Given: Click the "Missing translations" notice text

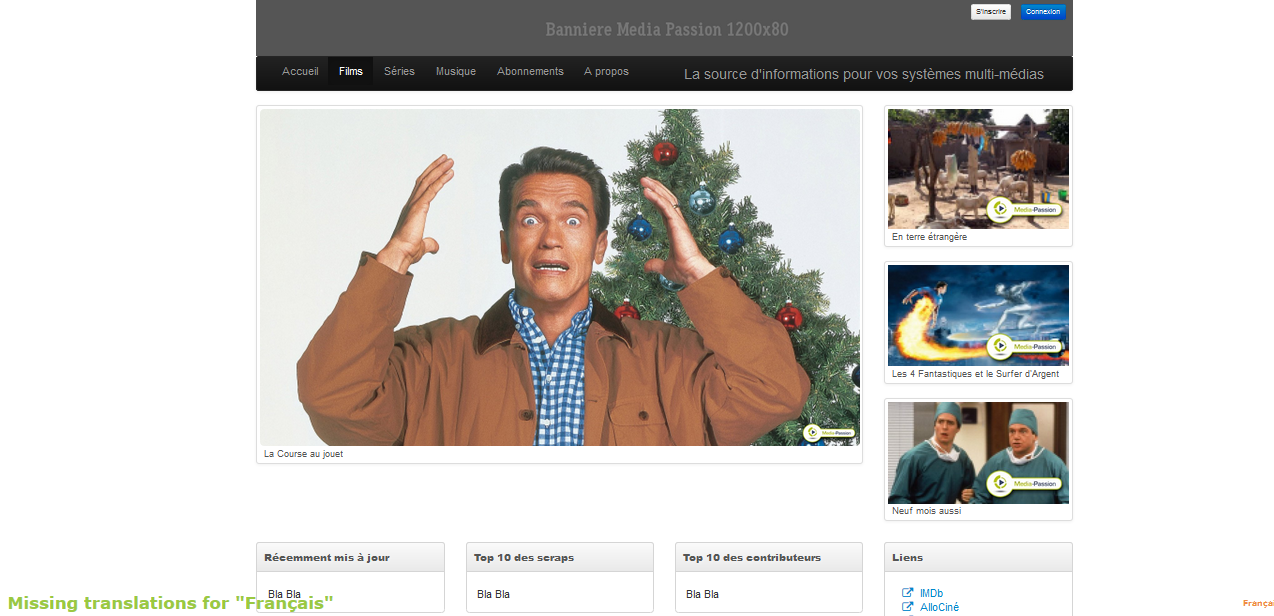Looking at the screenshot, I should 171,603.
